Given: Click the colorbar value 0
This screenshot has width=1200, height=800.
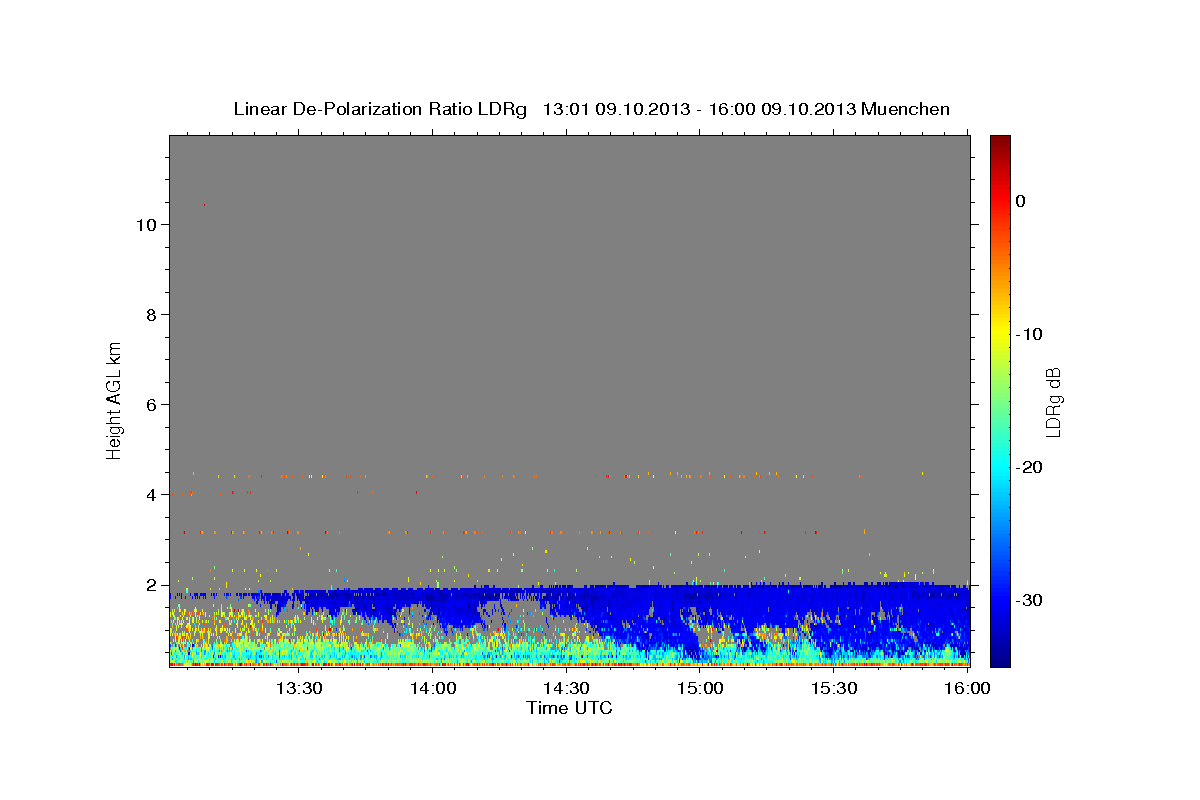Looking at the screenshot, I should tap(1020, 201).
